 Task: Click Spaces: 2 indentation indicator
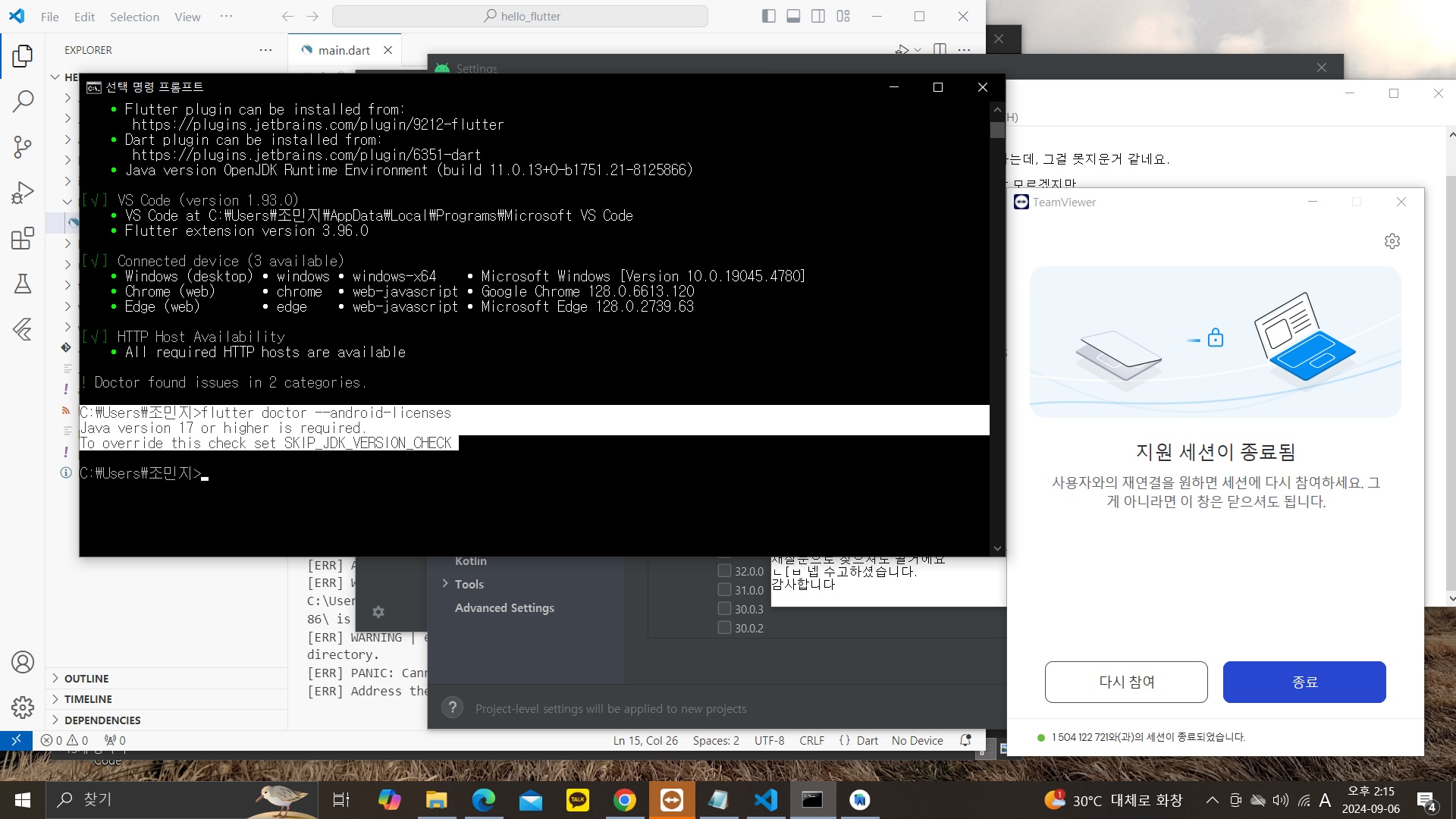coord(716,740)
